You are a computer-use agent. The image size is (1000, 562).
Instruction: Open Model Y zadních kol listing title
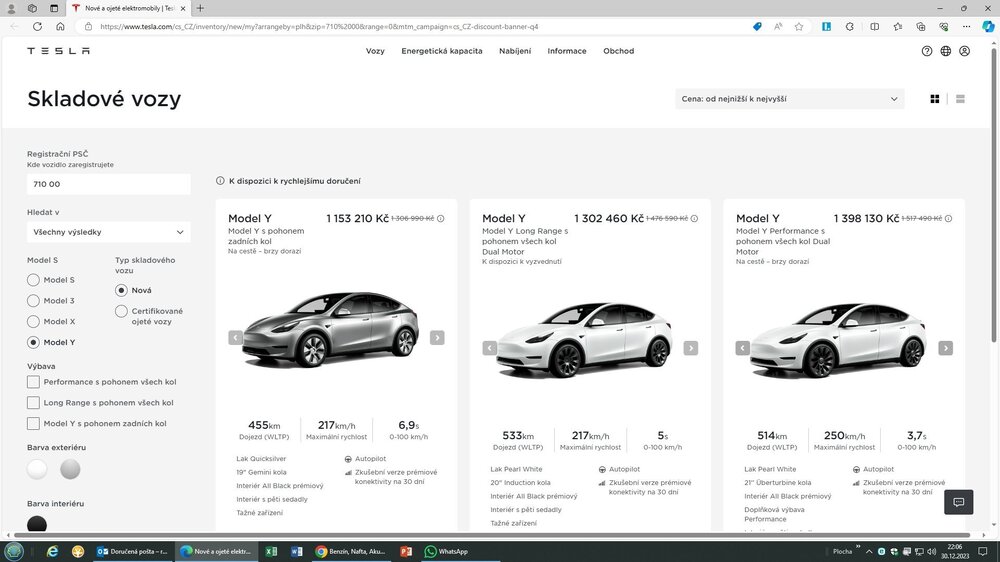tap(250, 219)
